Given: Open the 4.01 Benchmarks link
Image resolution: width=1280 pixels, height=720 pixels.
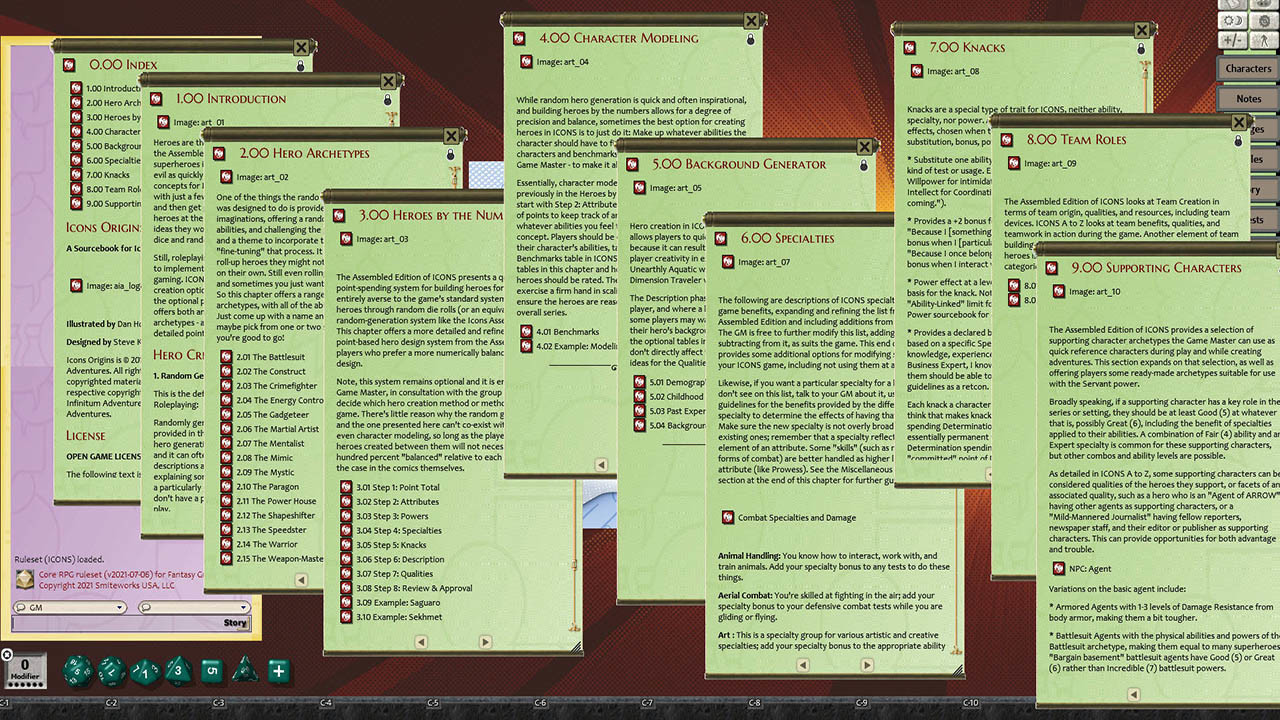Looking at the screenshot, I should pyautogui.click(x=566, y=331).
